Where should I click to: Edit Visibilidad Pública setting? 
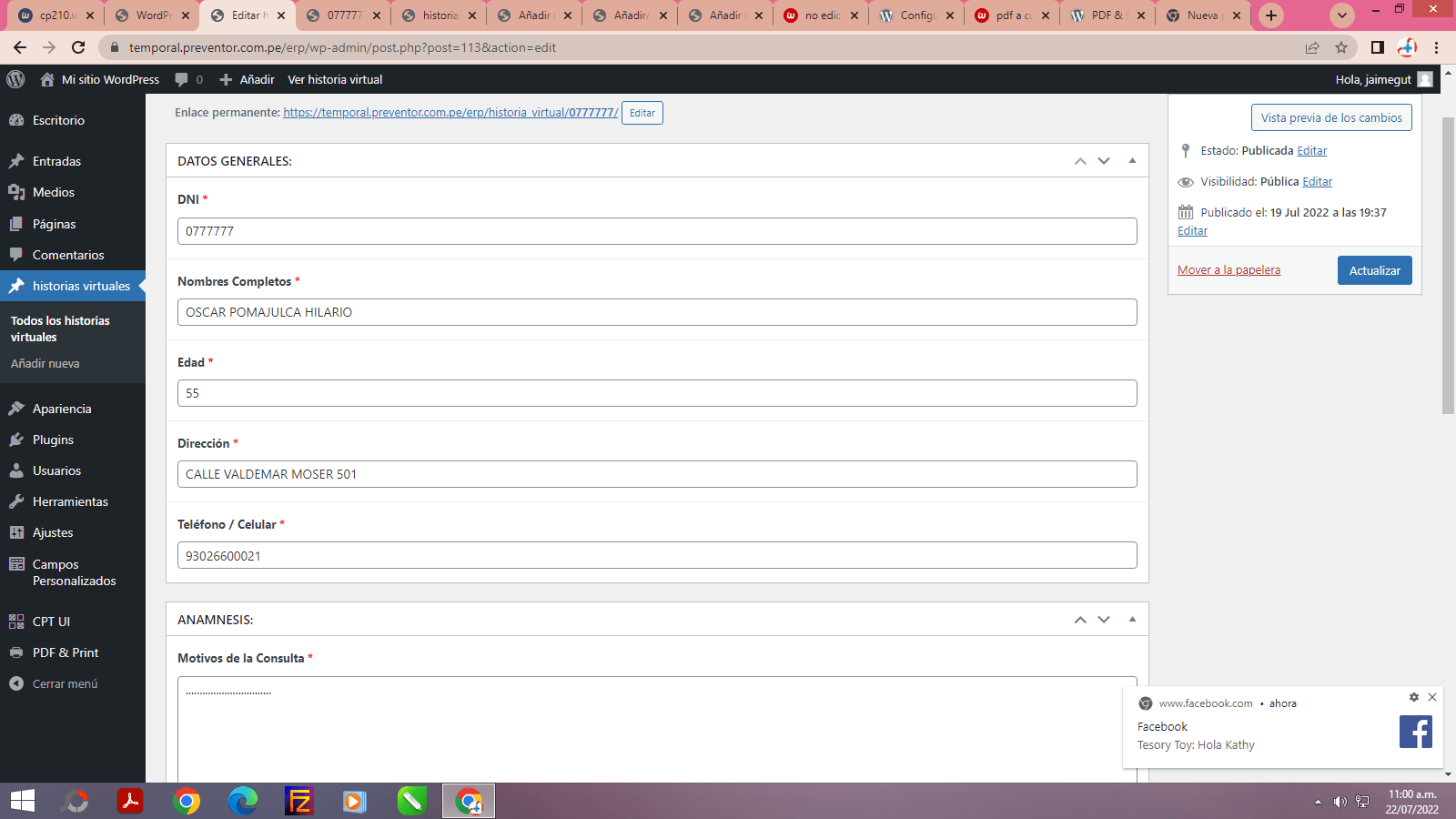[1317, 182]
